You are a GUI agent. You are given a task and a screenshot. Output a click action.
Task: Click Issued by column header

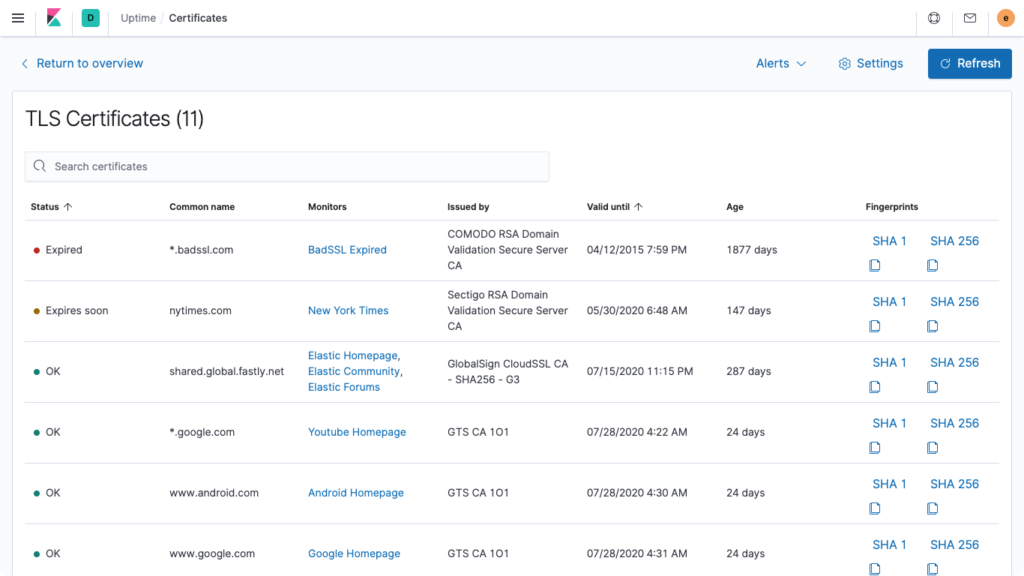tap(468, 206)
